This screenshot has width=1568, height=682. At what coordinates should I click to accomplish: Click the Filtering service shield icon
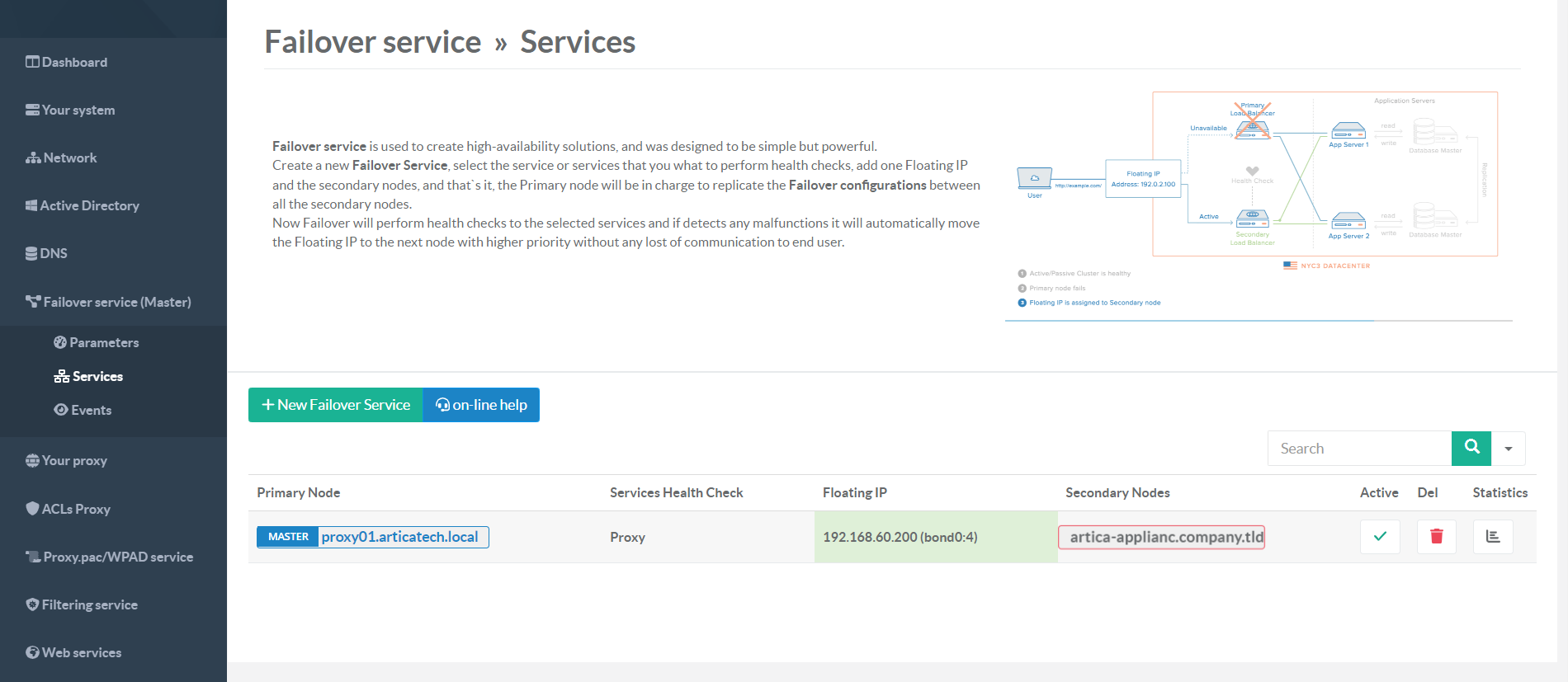pyautogui.click(x=32, y=604)
